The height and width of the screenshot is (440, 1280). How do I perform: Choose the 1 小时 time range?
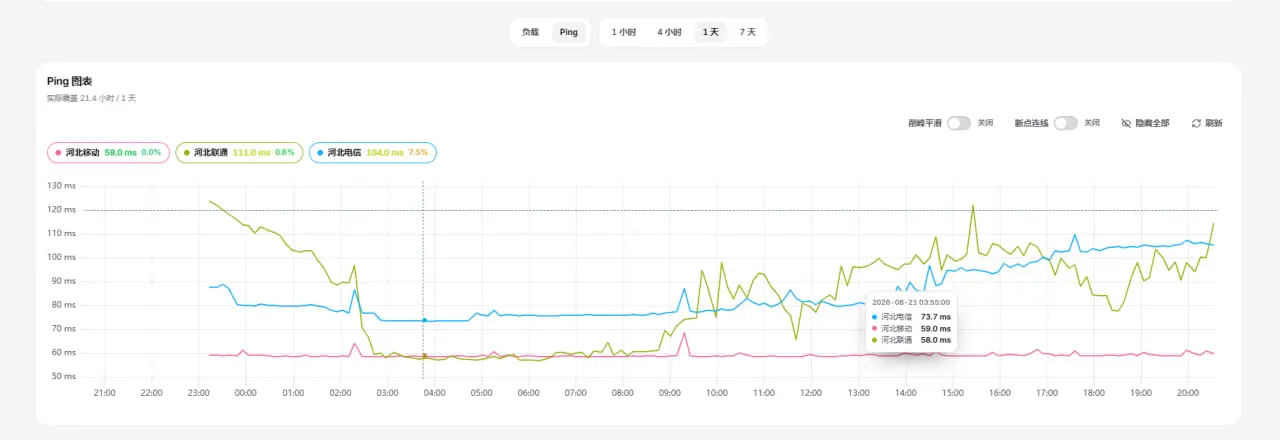click(624, 32)
